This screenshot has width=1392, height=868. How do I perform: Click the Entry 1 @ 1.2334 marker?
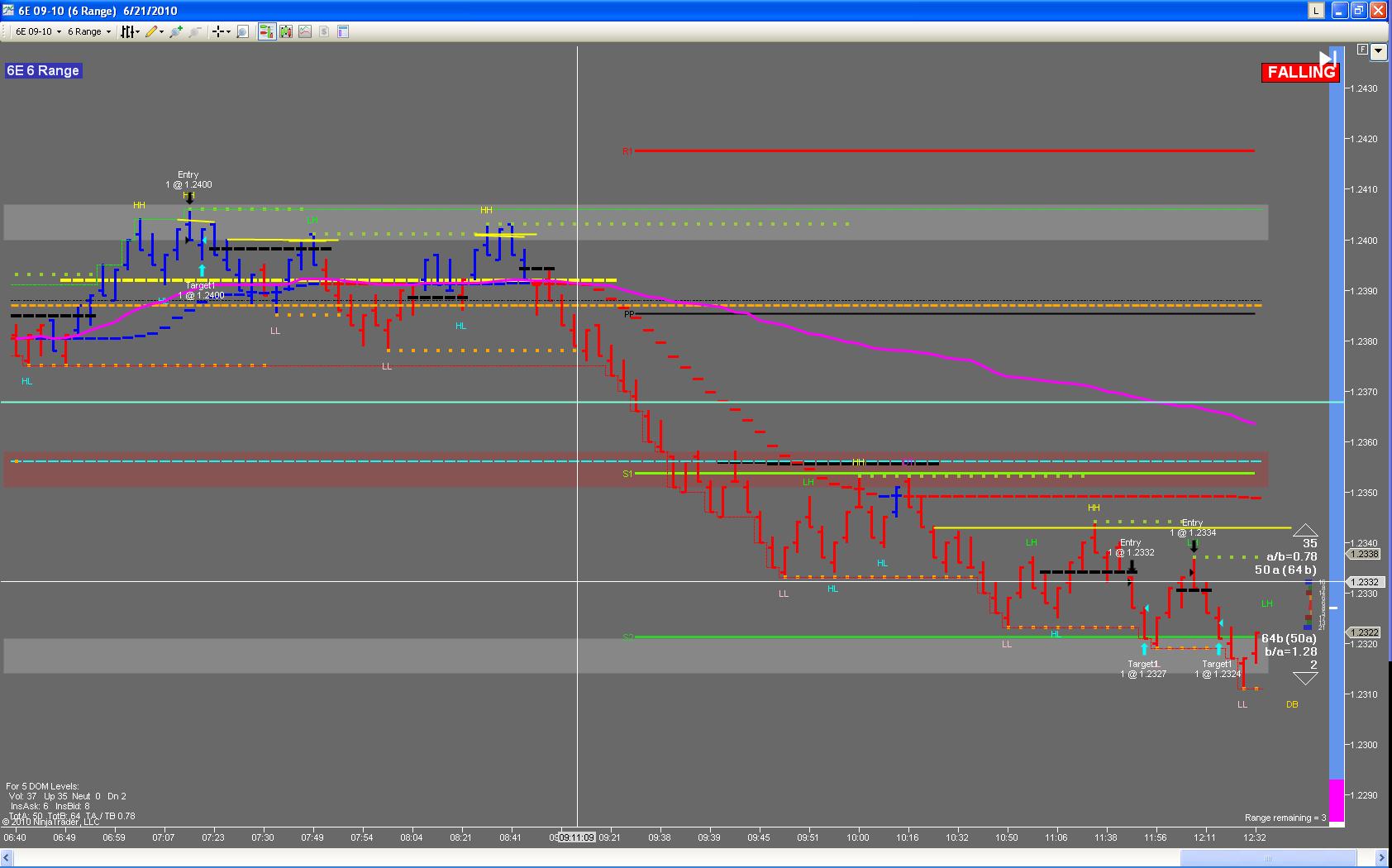tap(1192, 527)
